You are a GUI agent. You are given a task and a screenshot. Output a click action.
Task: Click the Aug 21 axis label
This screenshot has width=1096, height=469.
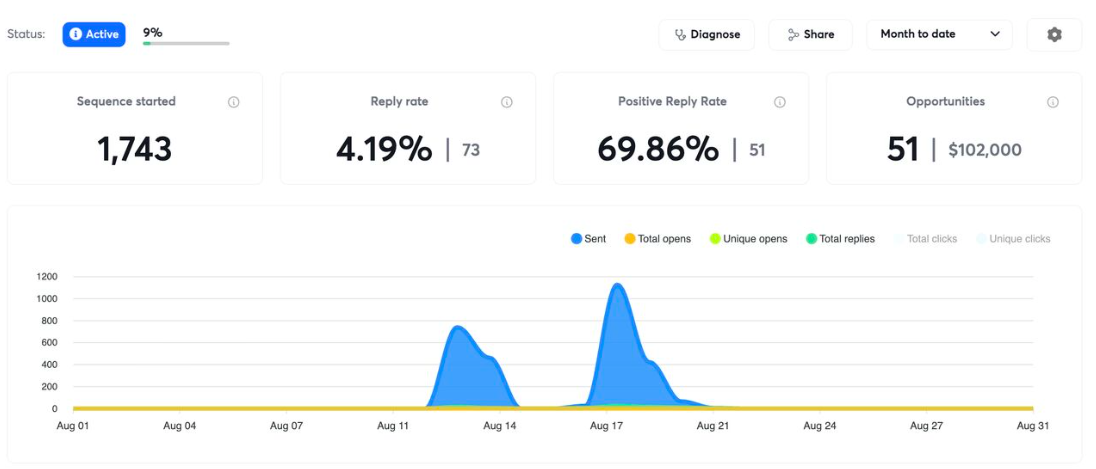714,425
